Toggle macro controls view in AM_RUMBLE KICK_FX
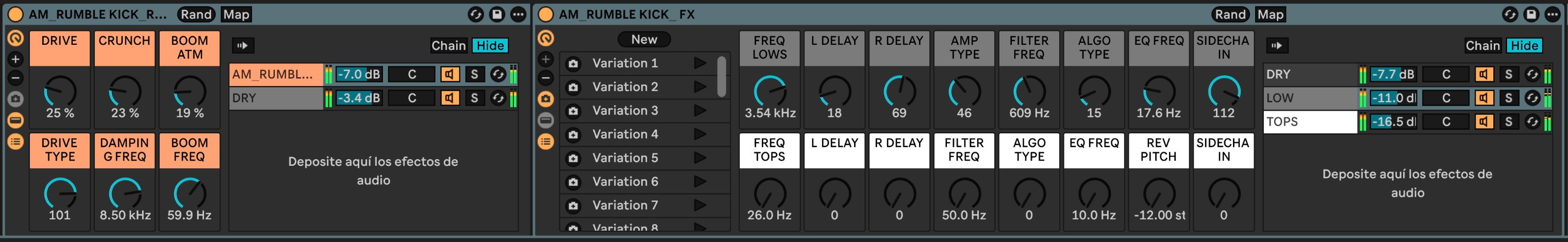The image size is (1568, 242). coord(546,38)
